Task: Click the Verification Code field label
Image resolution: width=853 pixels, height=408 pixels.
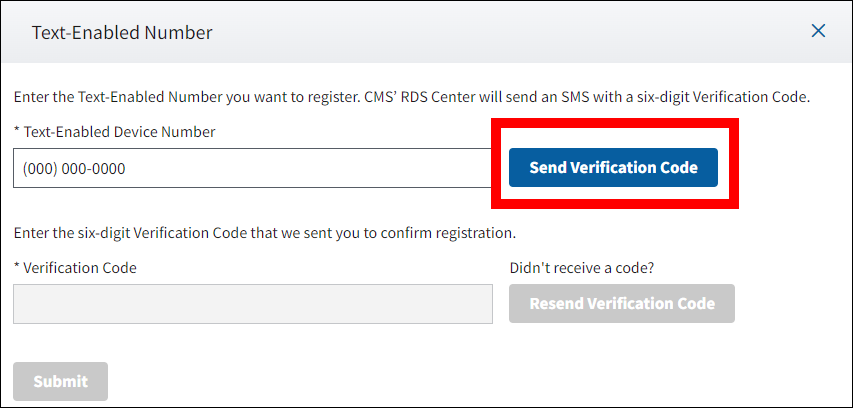Action: (80, 268)
